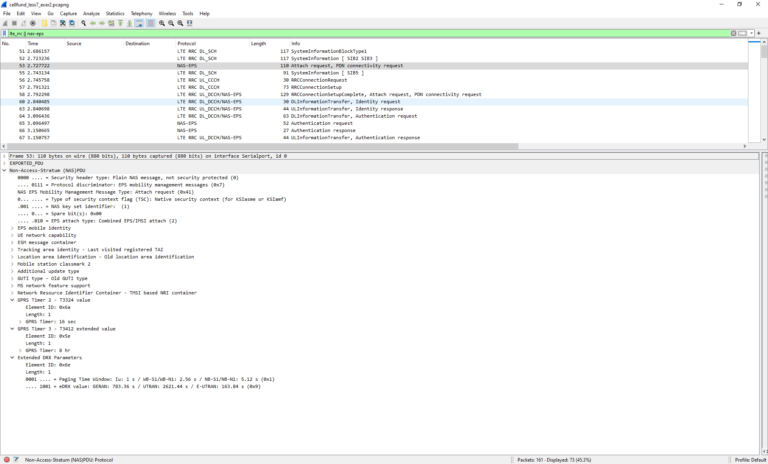Toggle packet colorization toolbar button
768x464 pixels.
(x=150, y=23)
